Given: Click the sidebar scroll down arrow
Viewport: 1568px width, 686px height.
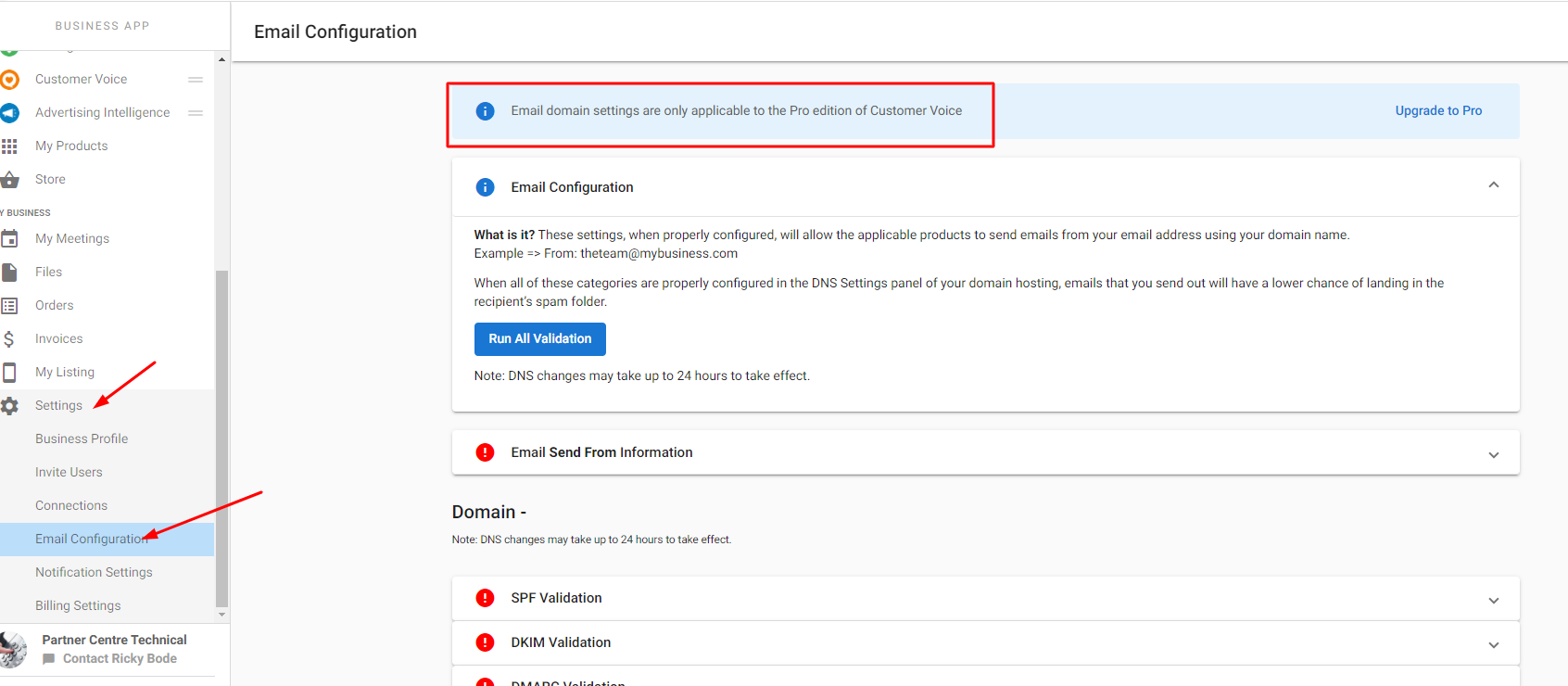Looking at the screenshot, I should pos(221,615).
